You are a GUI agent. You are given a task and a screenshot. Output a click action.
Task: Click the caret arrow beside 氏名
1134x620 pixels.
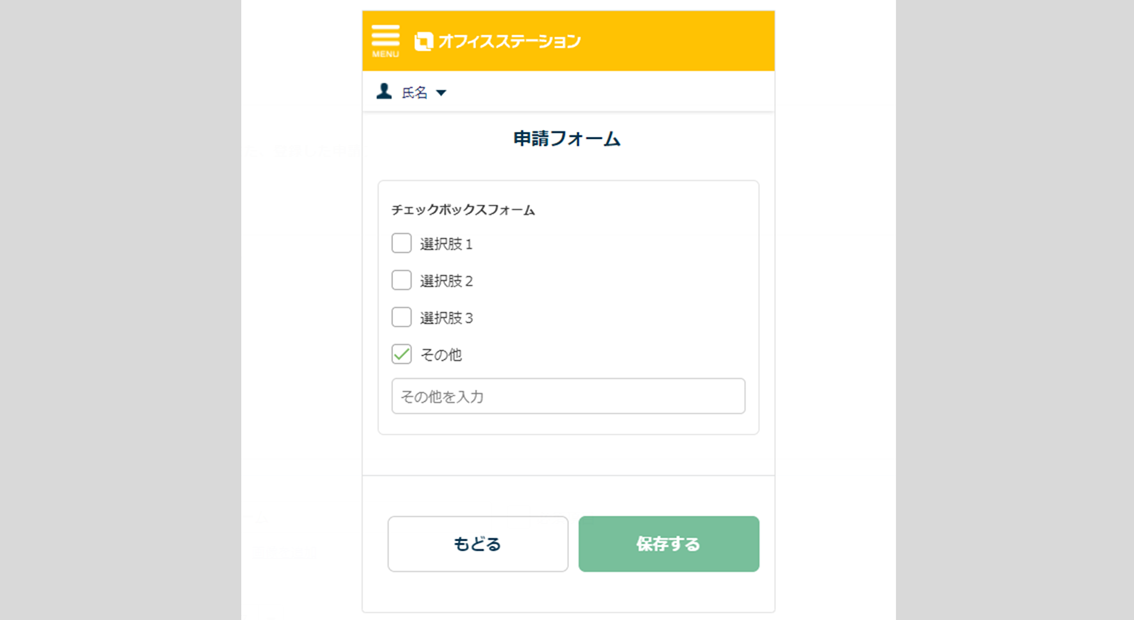point(441,93)
